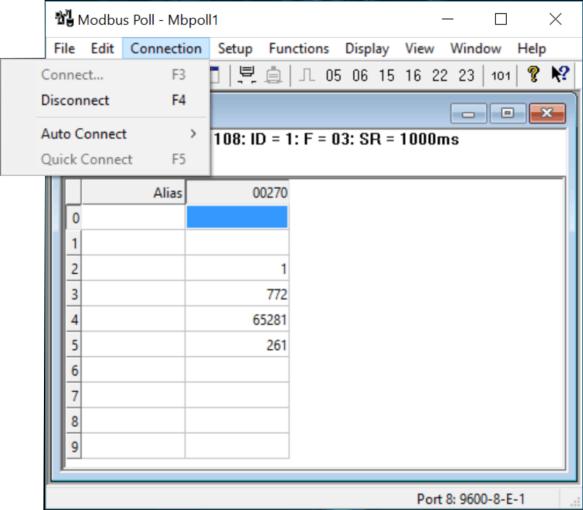
Task: Click the 23 read/write registers button
Action: tap(466, 75)
